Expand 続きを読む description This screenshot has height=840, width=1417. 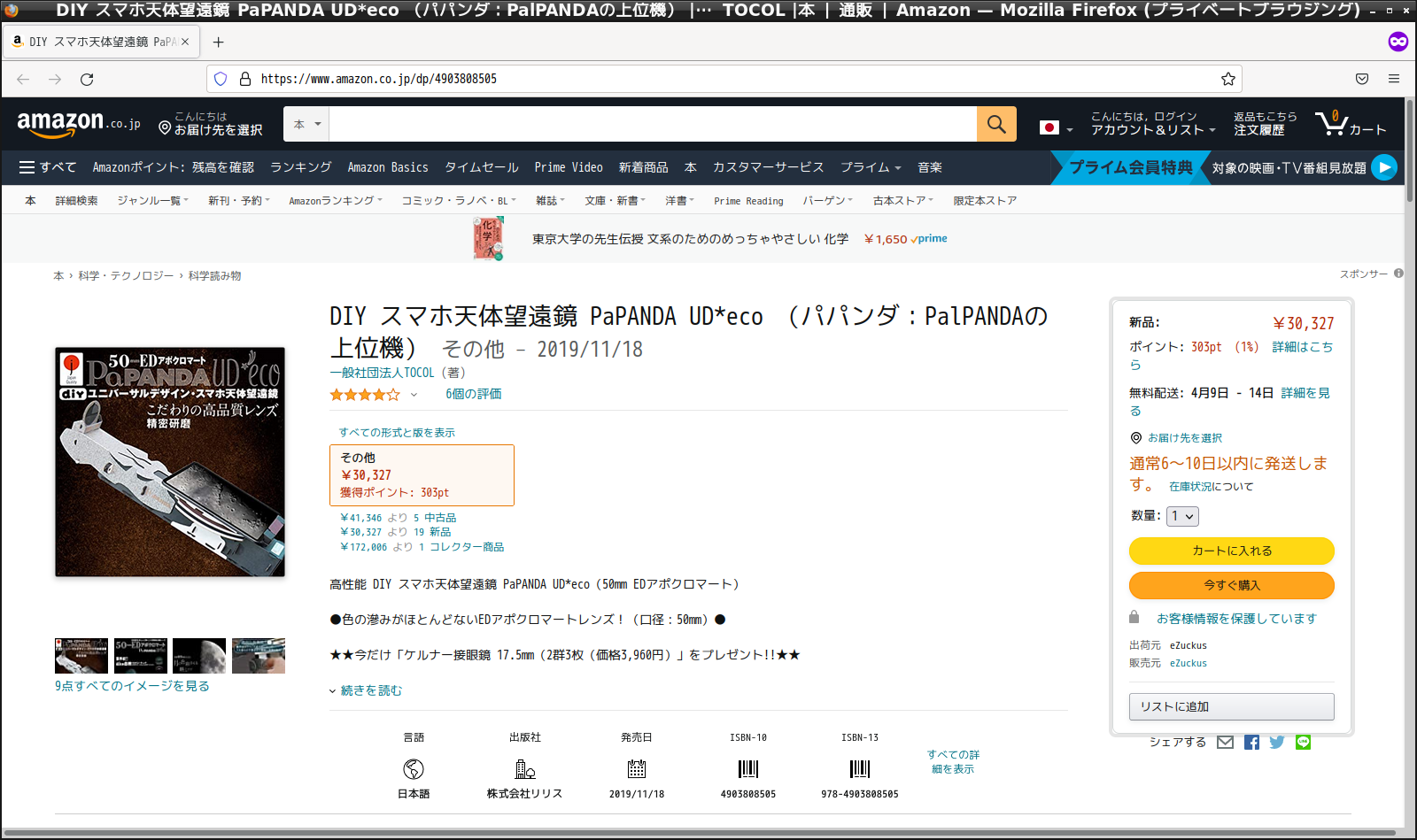click(366, 690)
